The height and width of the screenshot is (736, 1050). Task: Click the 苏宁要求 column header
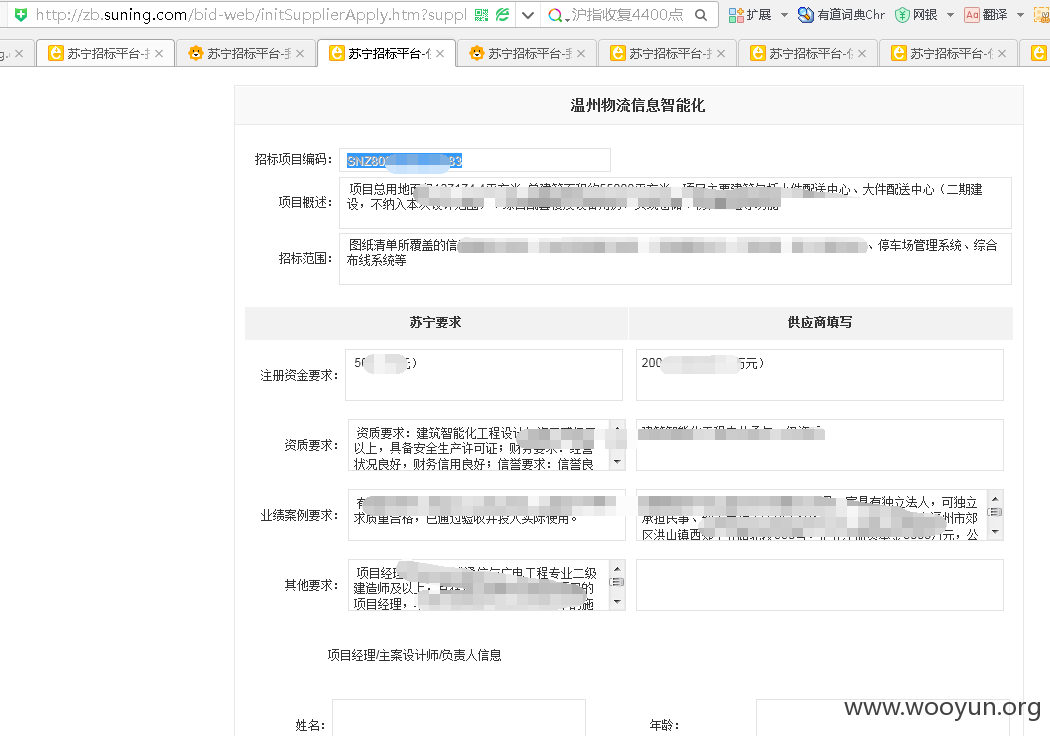(435, 322)
